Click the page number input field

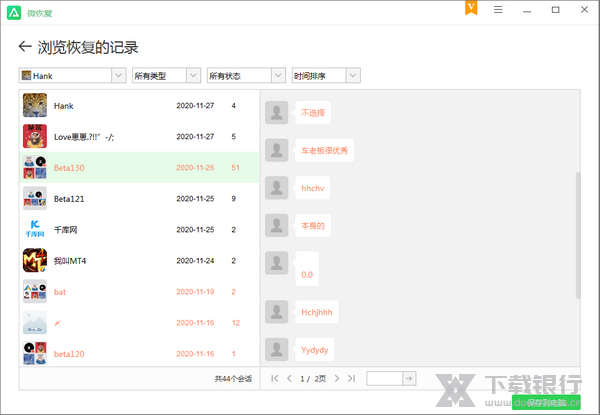(385, 378)
